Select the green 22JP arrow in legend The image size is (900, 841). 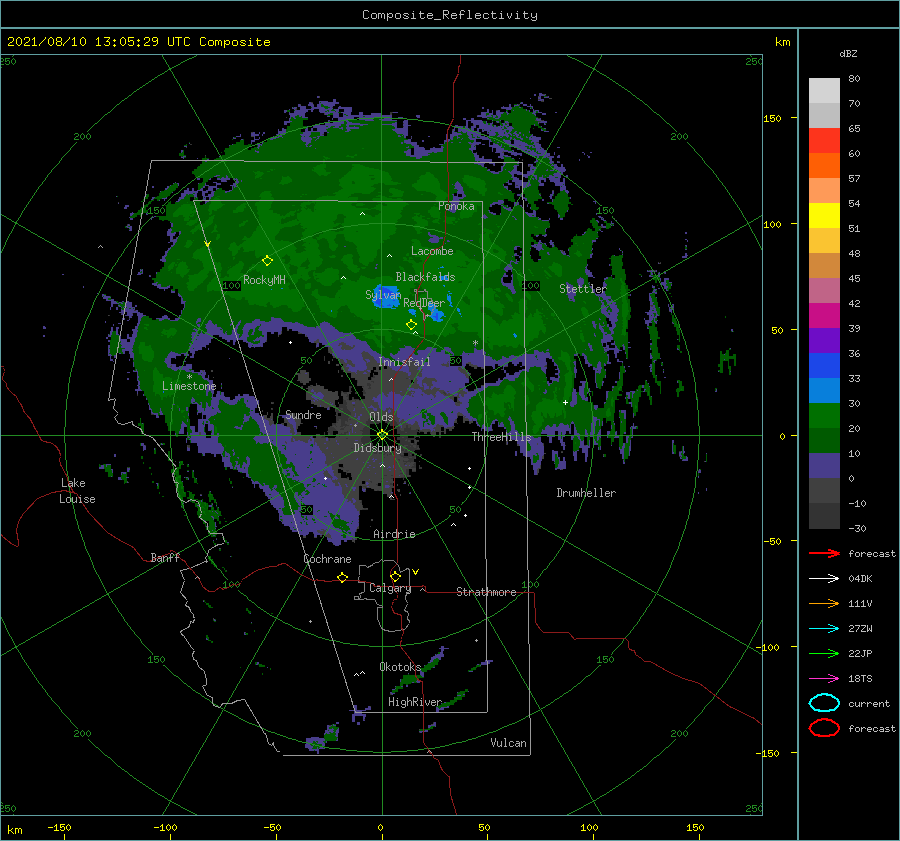click(x=824, y=653)
